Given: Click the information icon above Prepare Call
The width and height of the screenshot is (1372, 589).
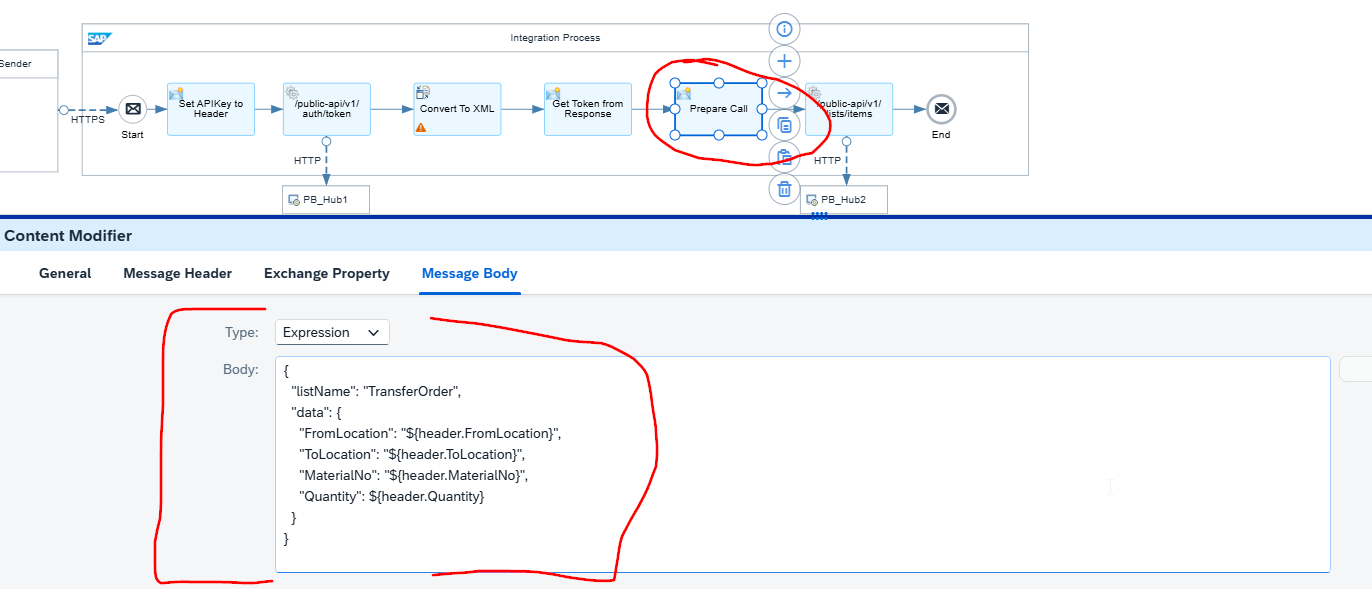Looking at the screenshot, I should [785, 29].
